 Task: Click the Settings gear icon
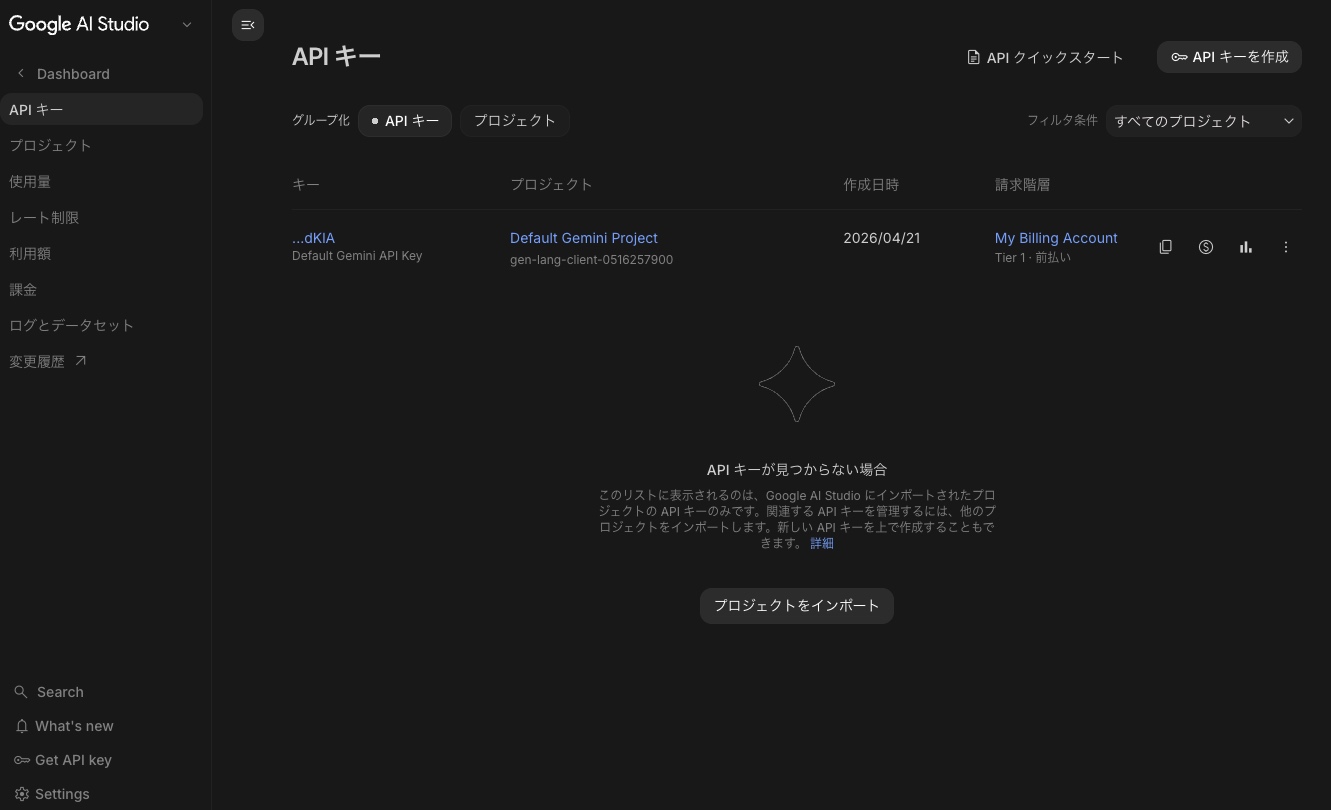[x=21, y=794]
